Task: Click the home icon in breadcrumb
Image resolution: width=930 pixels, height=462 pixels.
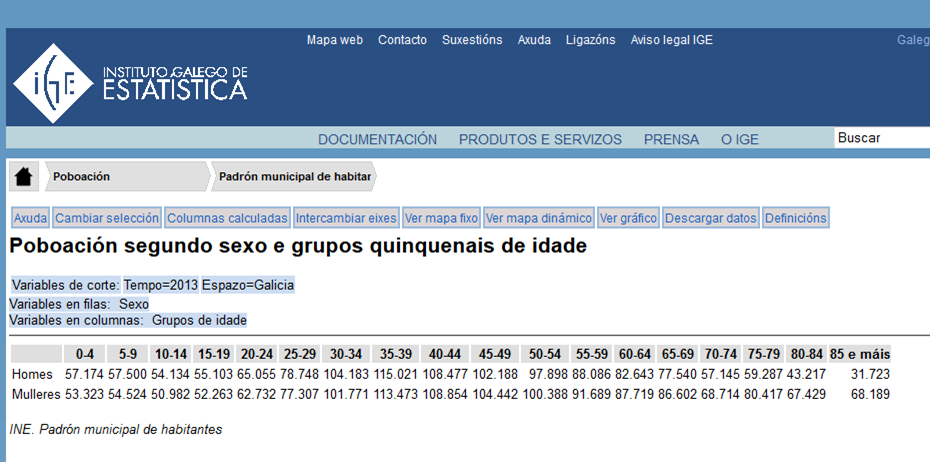Action: click(x=24, y=177)
